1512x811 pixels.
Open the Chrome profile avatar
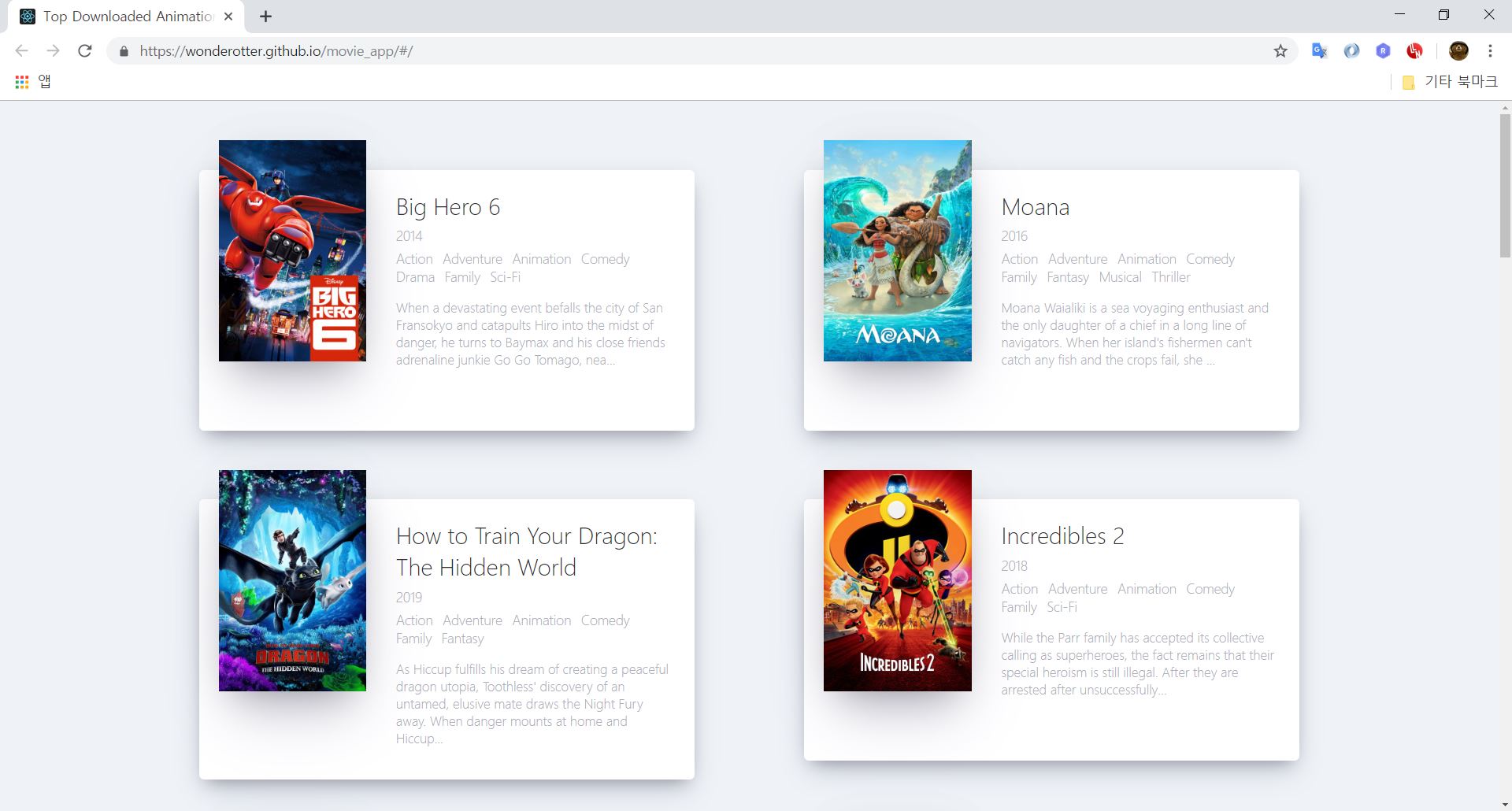click(1459, 50)
